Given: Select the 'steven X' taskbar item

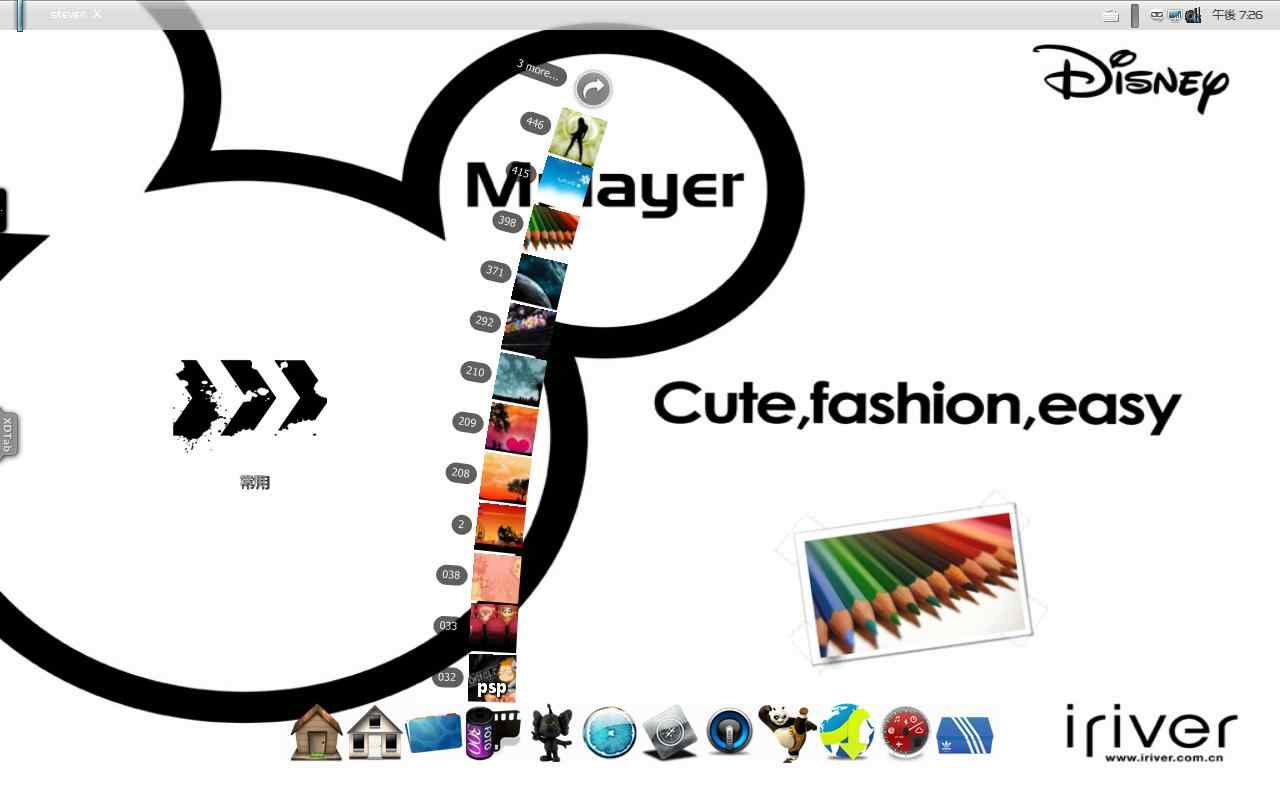Looking at the screenshot, I should tap(75, 15).
